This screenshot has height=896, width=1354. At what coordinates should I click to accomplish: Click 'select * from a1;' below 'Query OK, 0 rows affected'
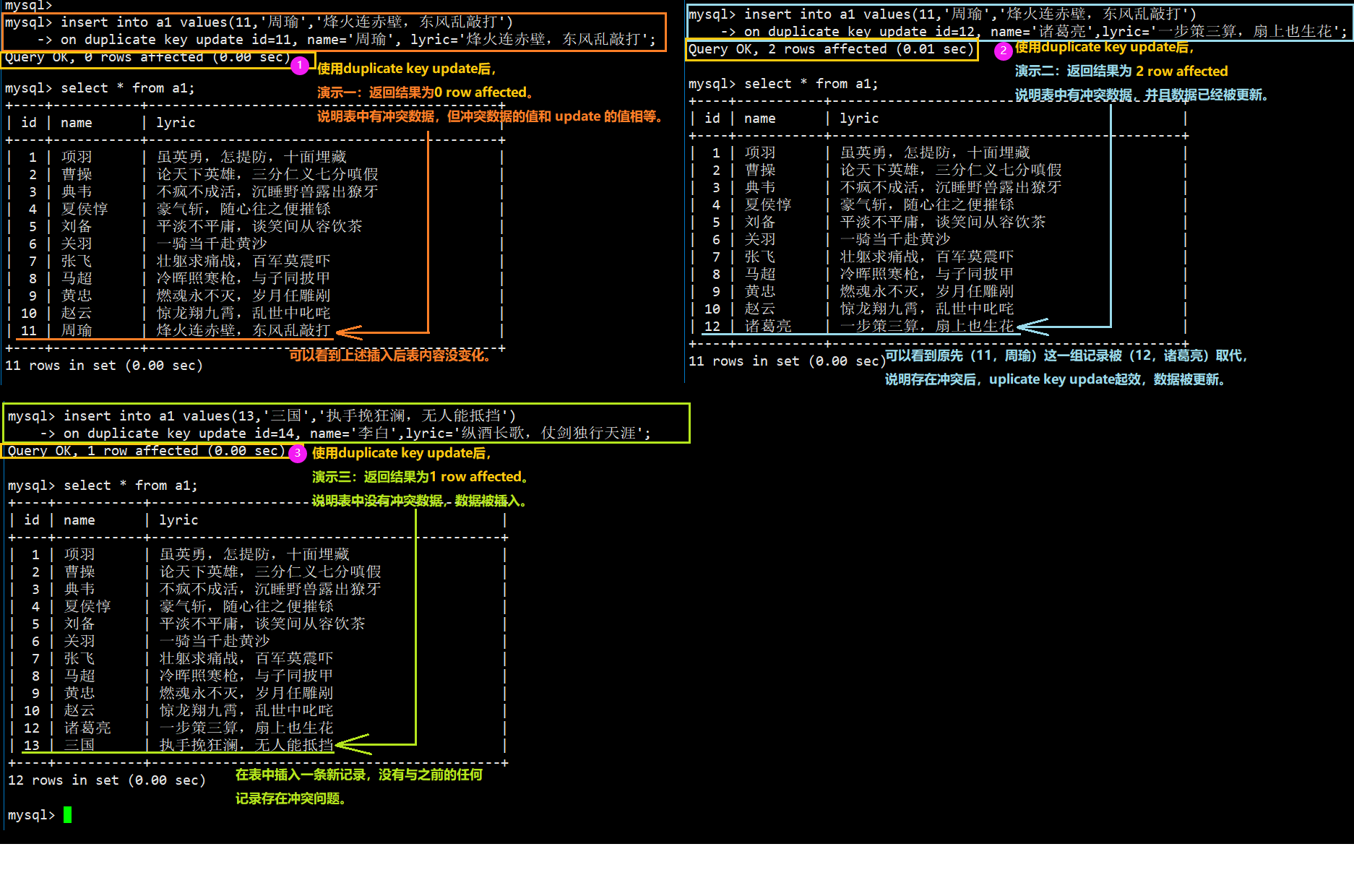pos(128,88)
